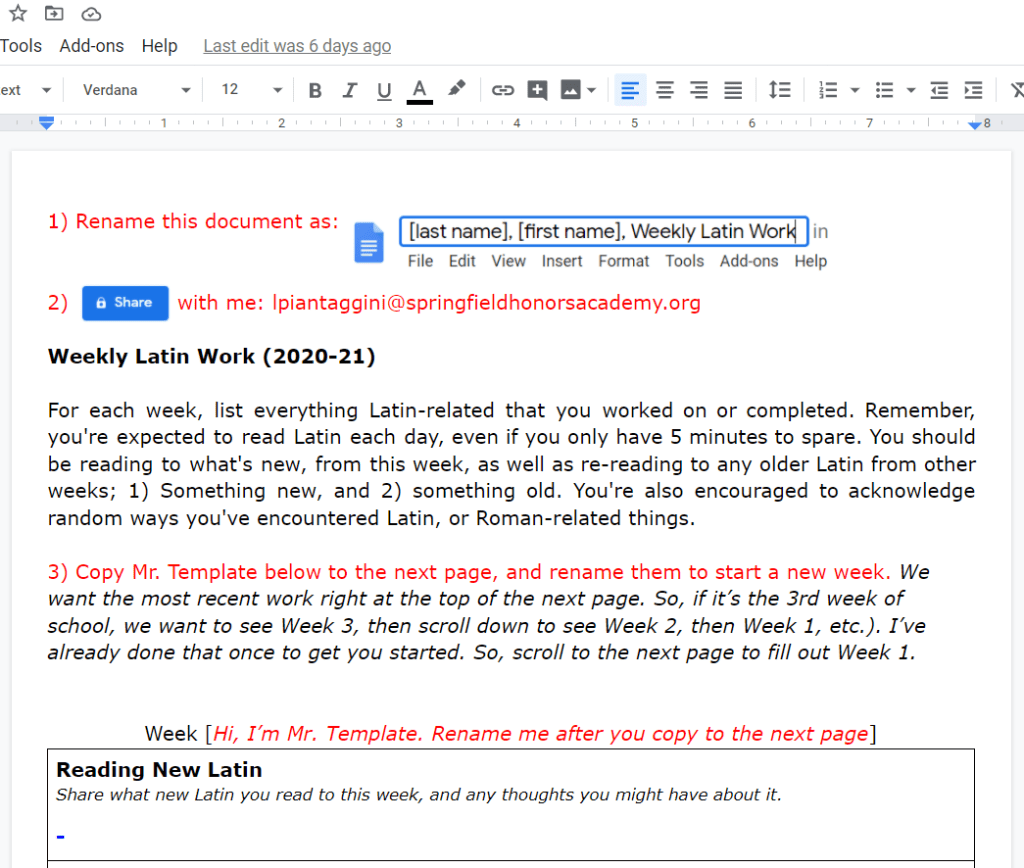The width and height of the screenshot is (1024, 868).
Task: Add a comment with the toolbar icon
Action: pos(537,90)
